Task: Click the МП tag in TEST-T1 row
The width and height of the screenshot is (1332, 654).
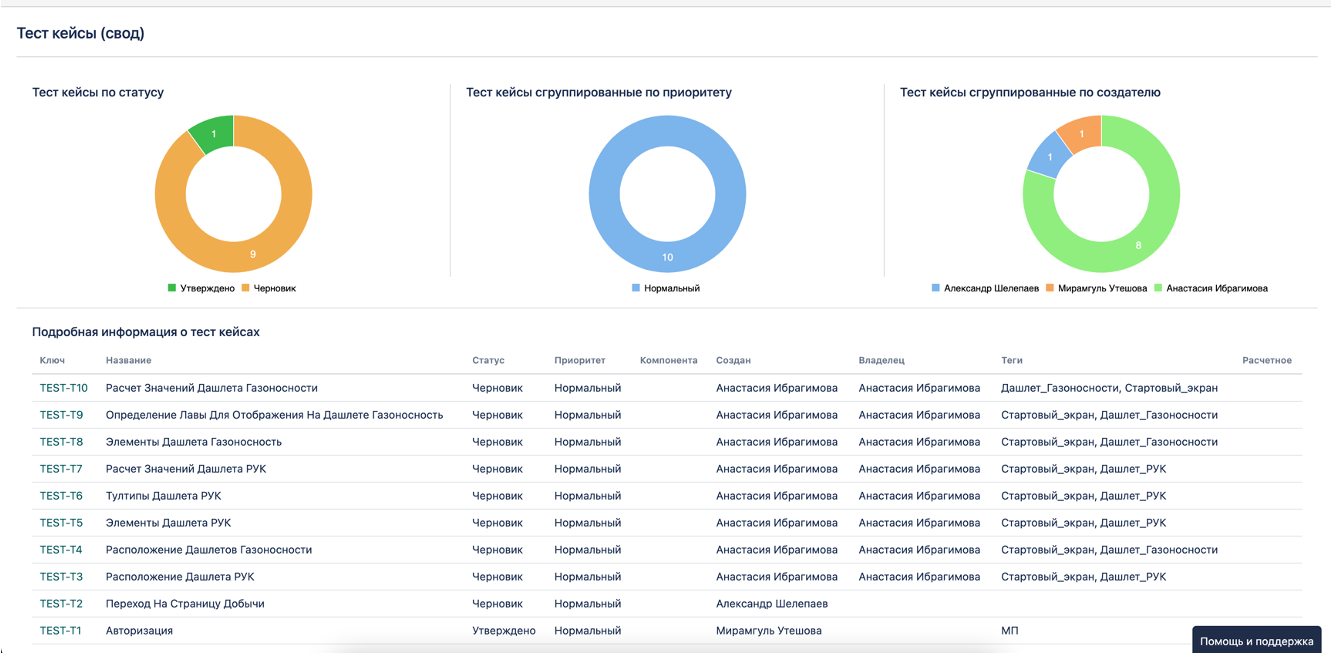Action: click(x=1010, y=631)
